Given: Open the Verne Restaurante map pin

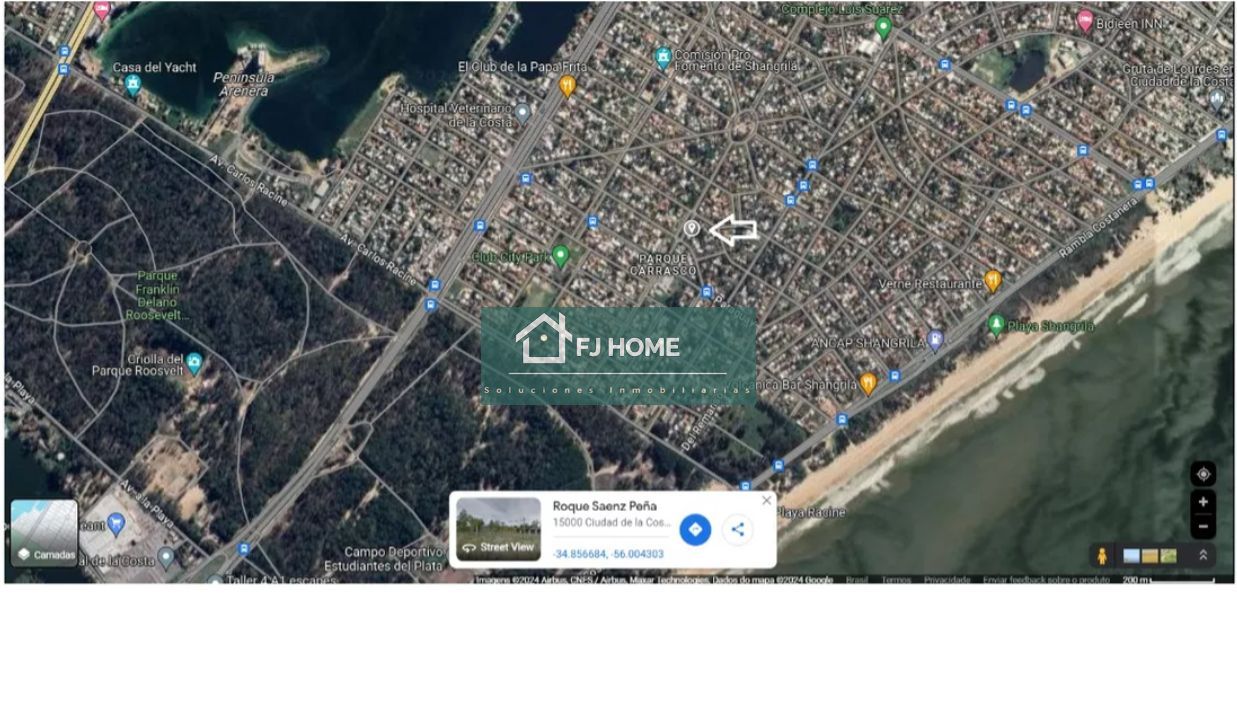Looking at the screenshot, I should pos(992,281).
